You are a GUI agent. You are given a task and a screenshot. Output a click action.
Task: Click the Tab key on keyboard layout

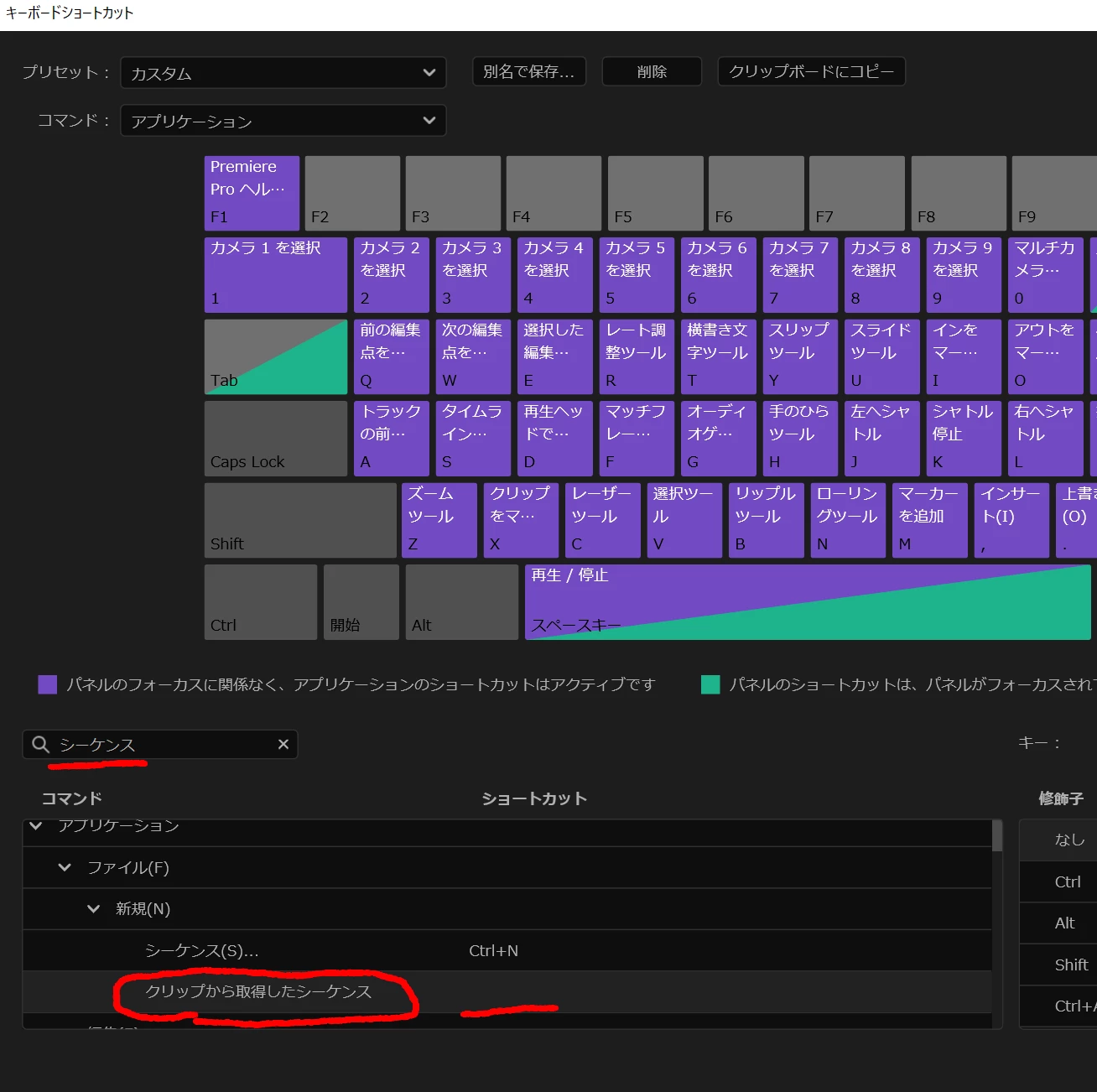coord(276,356)
